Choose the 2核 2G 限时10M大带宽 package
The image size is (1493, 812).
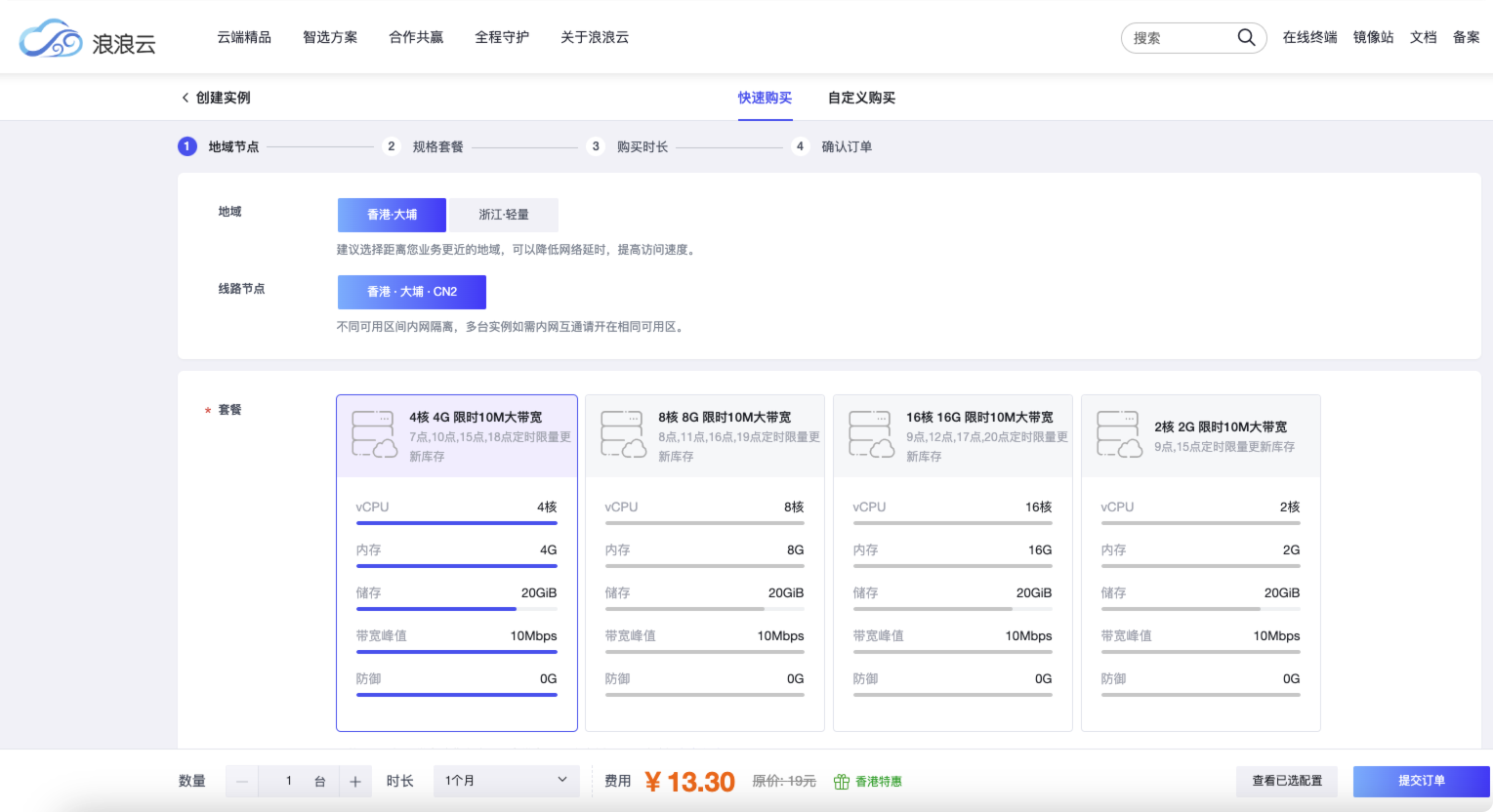click(1201, 563)
